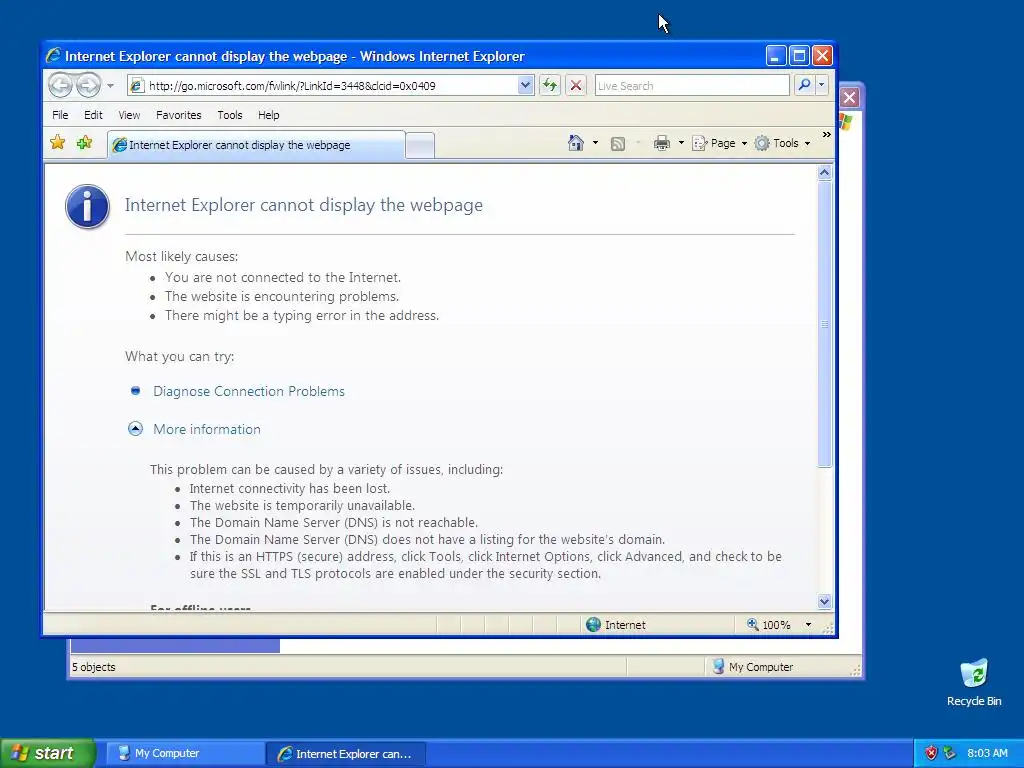
Task: Click the RSS Feeds icon
Action: [618, 144]
